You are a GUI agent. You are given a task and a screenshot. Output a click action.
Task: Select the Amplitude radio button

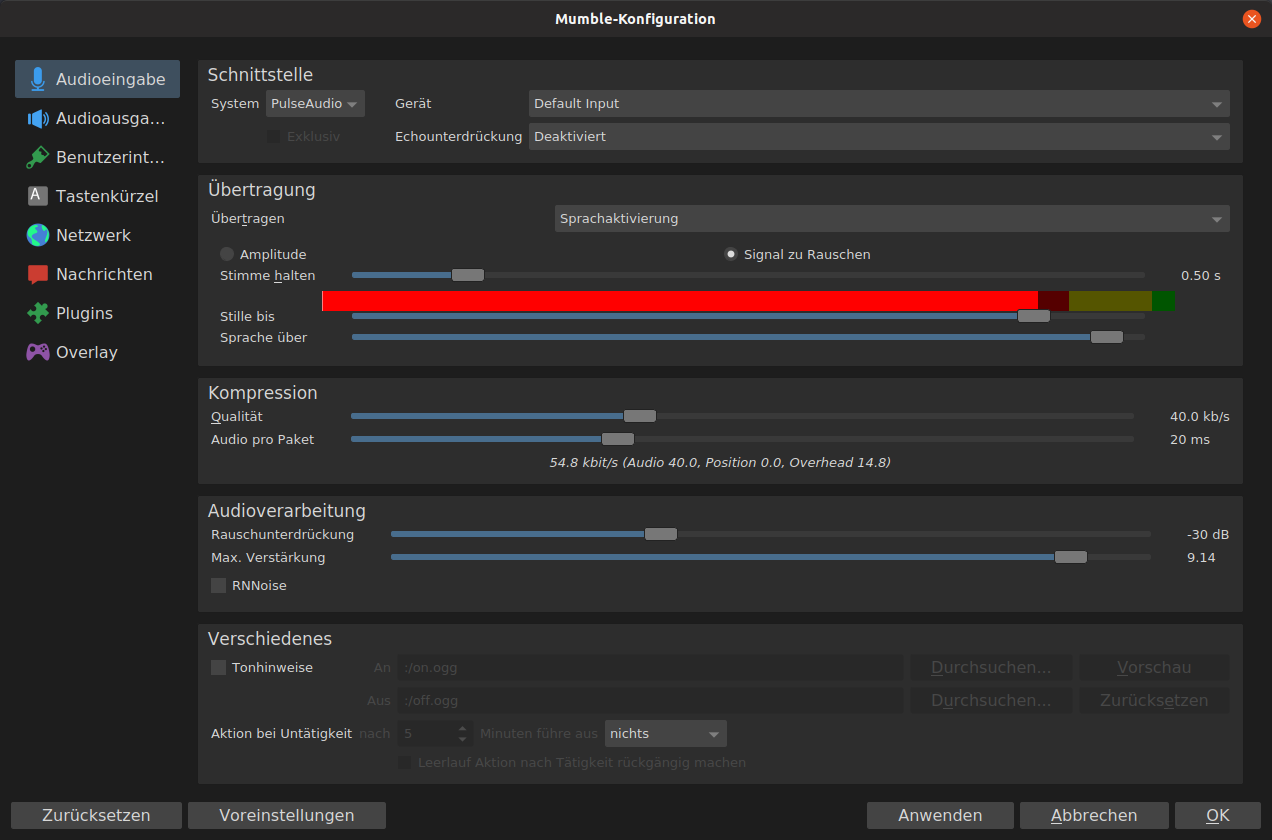(227, 255)
